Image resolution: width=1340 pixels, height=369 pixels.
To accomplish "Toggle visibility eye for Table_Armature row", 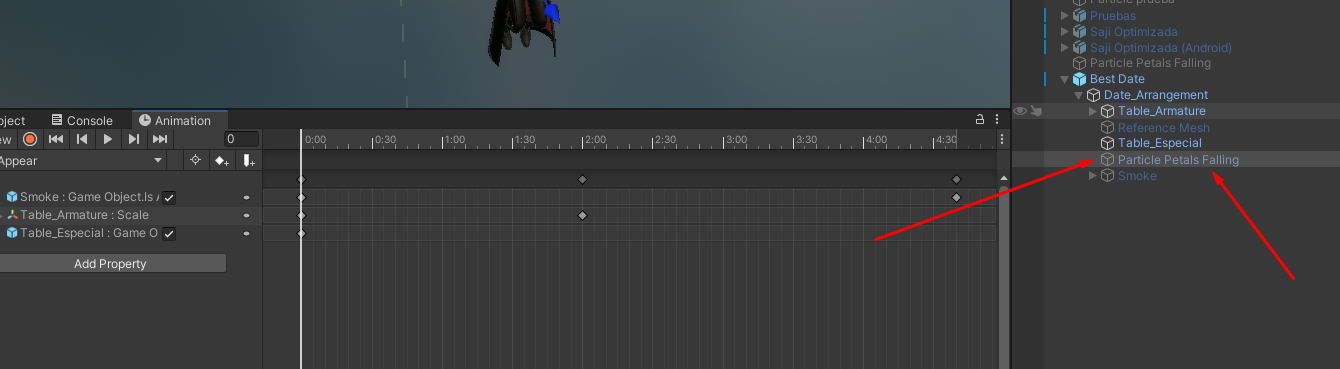I will pos(1020,111).
